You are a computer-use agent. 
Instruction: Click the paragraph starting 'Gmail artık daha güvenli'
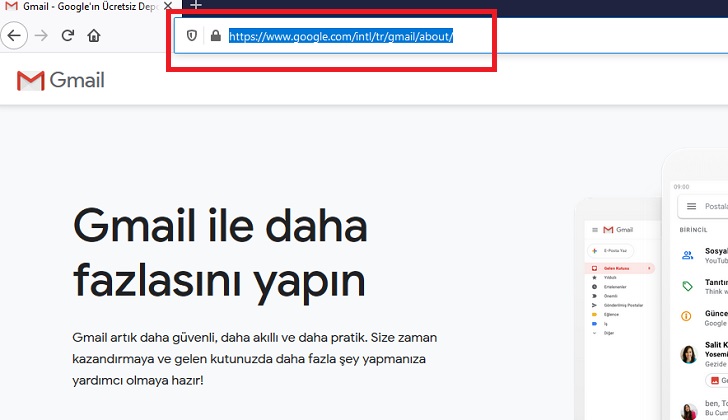coord(254,359)
